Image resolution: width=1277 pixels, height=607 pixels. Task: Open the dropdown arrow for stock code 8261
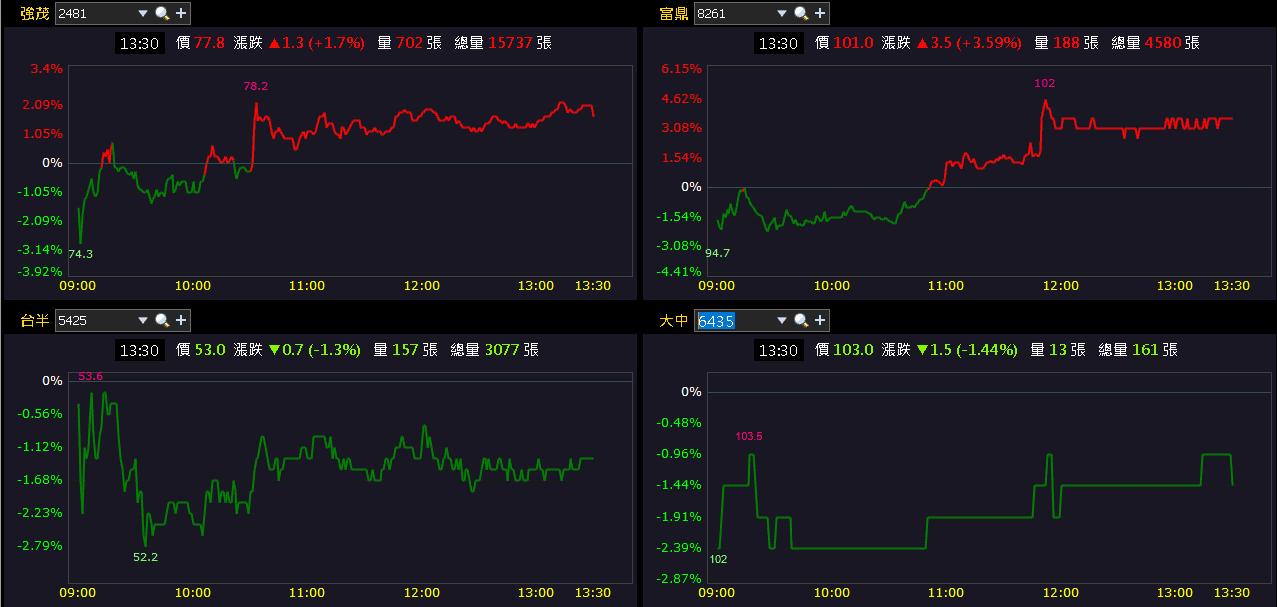coord(781,13)
